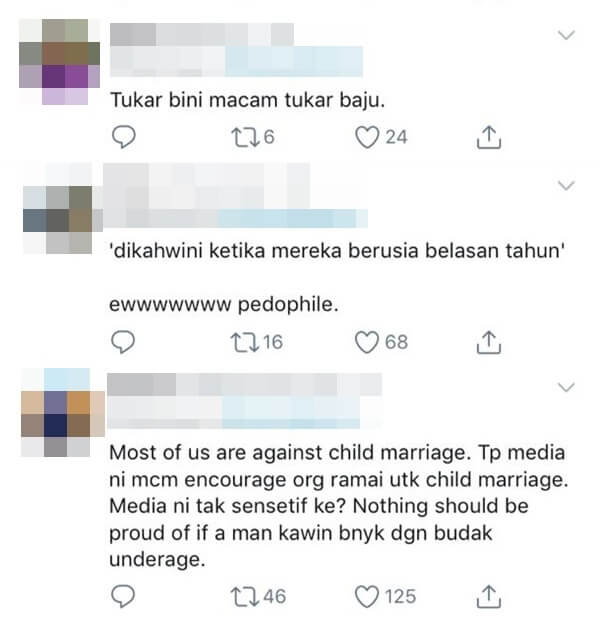Expand the second tweet's chevron menu
602x620 pixels.
pos(566,185)
